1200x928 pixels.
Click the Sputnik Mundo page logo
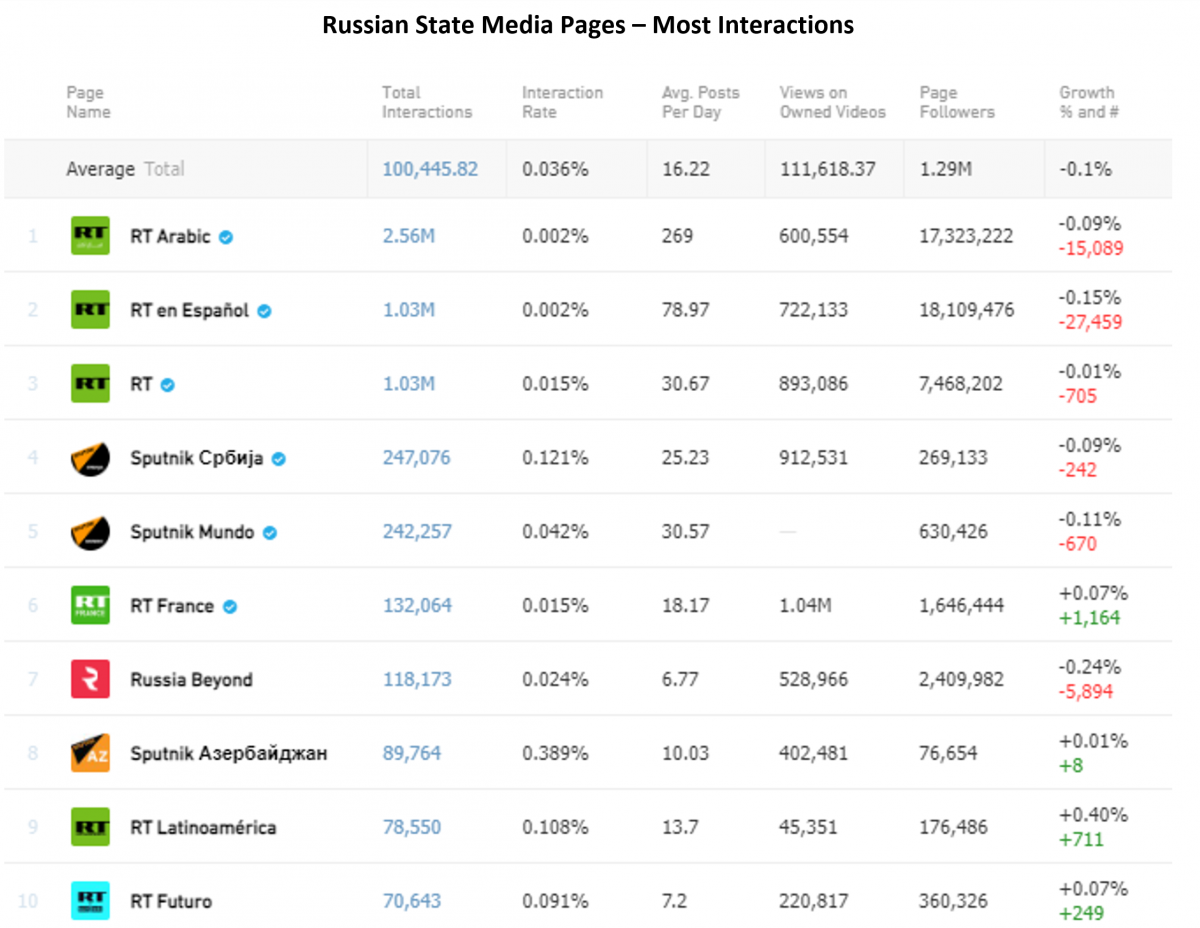tap(90, 532)
